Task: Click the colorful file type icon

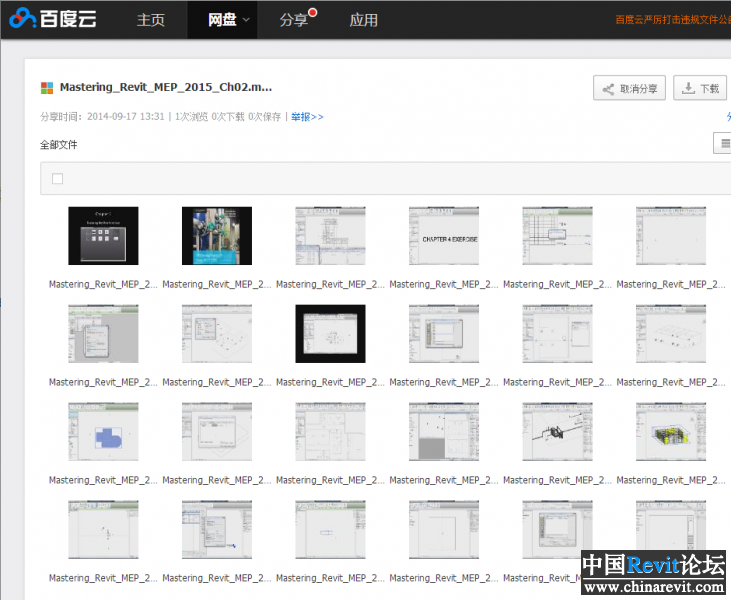Action: (x=47, y=88)
